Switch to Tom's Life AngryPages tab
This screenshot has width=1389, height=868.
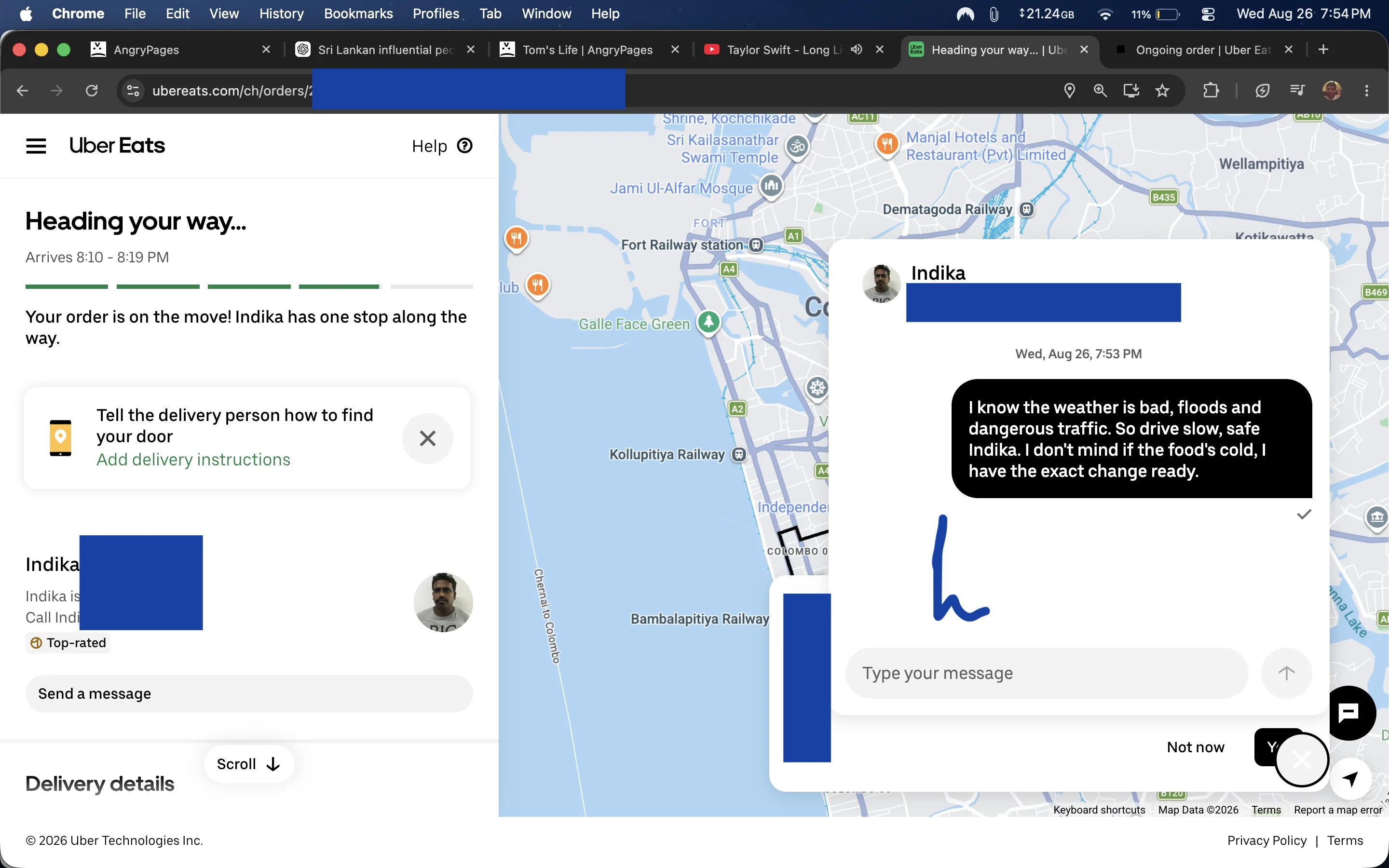coord(590,50)
